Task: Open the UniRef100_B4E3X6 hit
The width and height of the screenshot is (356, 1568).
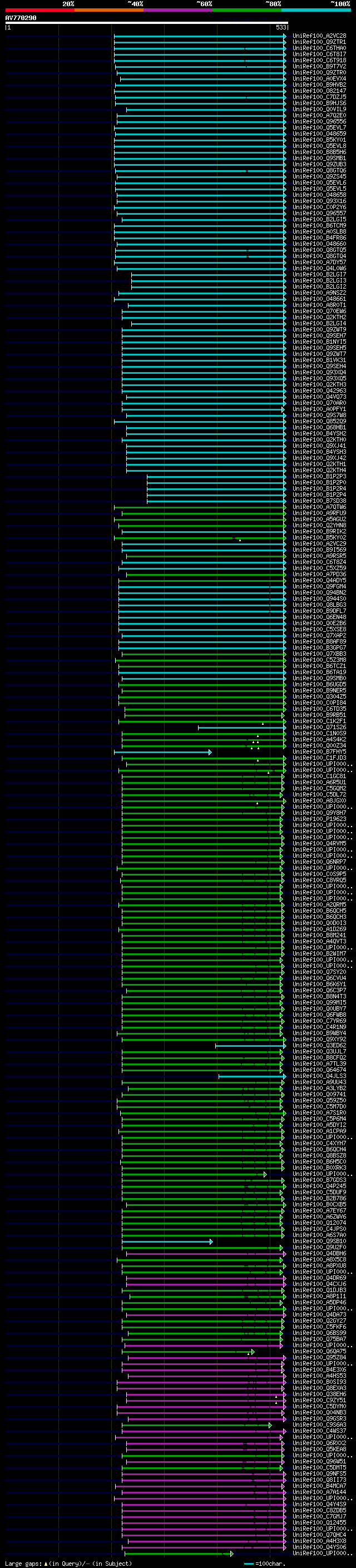Action: 319,1369
